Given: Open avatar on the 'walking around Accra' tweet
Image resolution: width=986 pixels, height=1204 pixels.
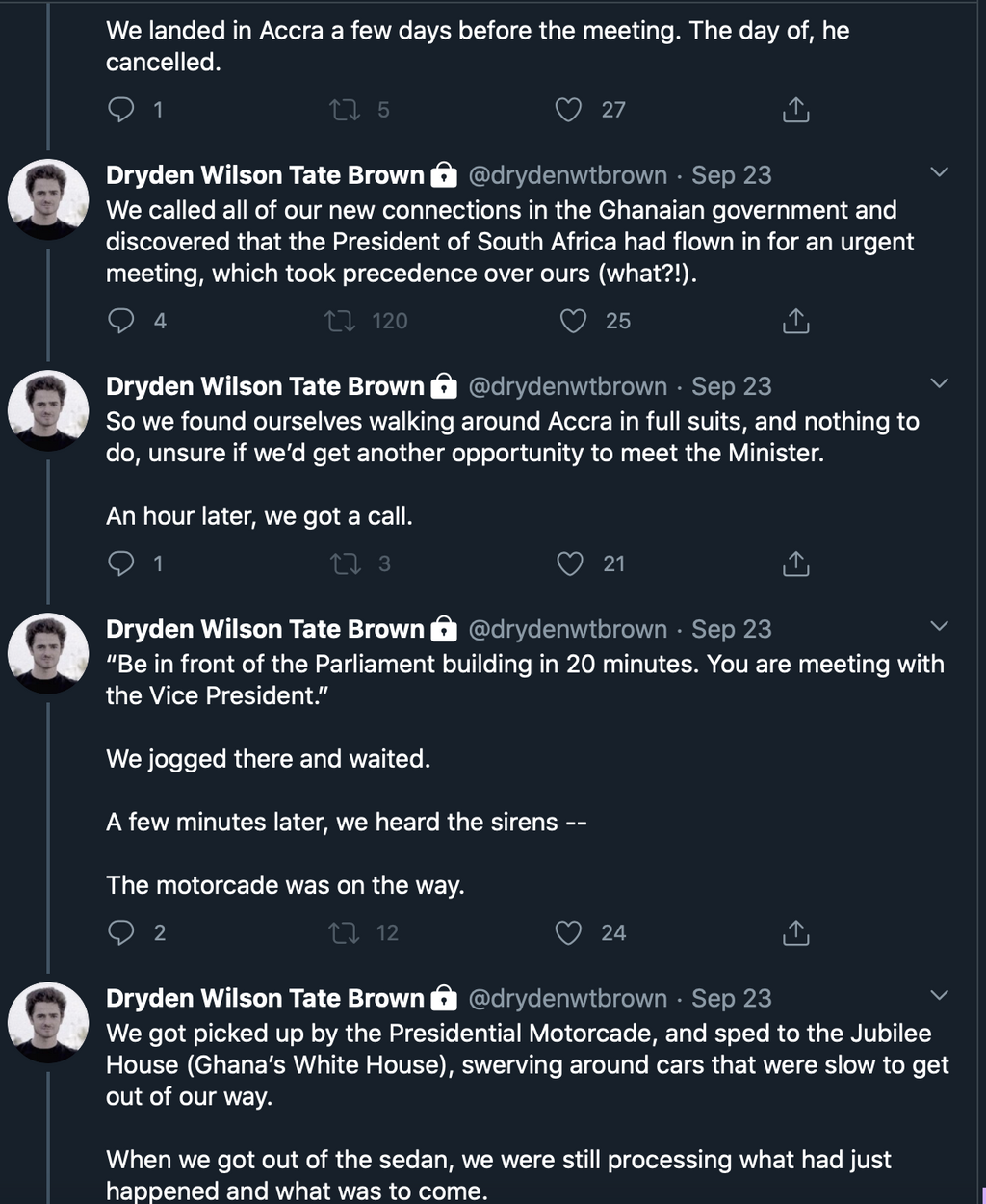Looking at the screenshot, I should click(48, 410).
